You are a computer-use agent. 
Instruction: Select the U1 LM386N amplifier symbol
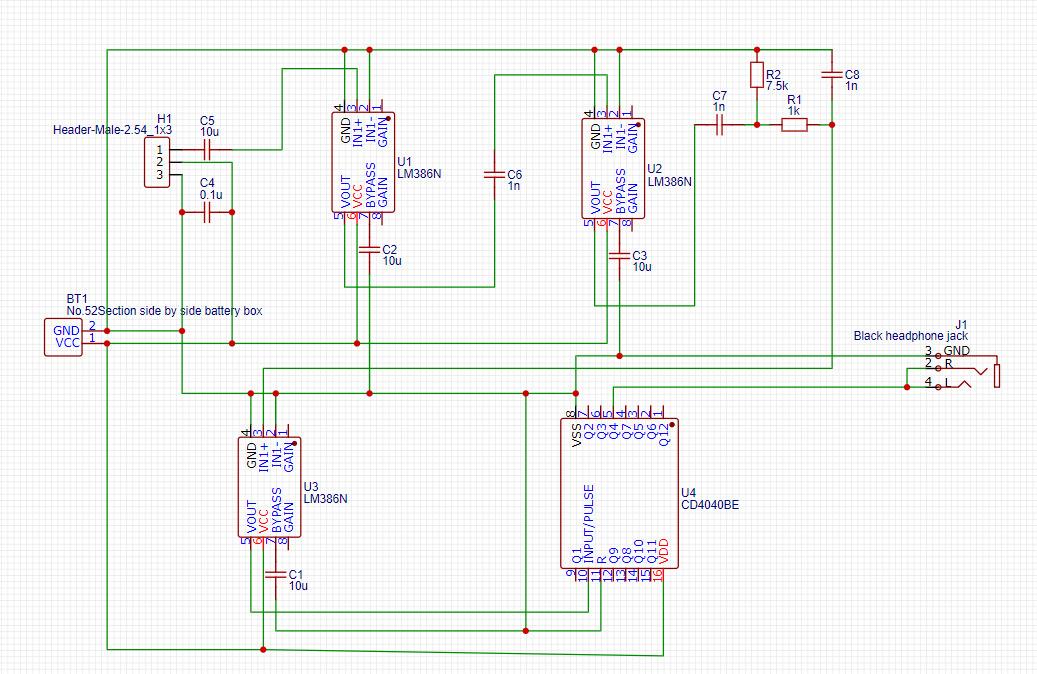click(365, 160)
